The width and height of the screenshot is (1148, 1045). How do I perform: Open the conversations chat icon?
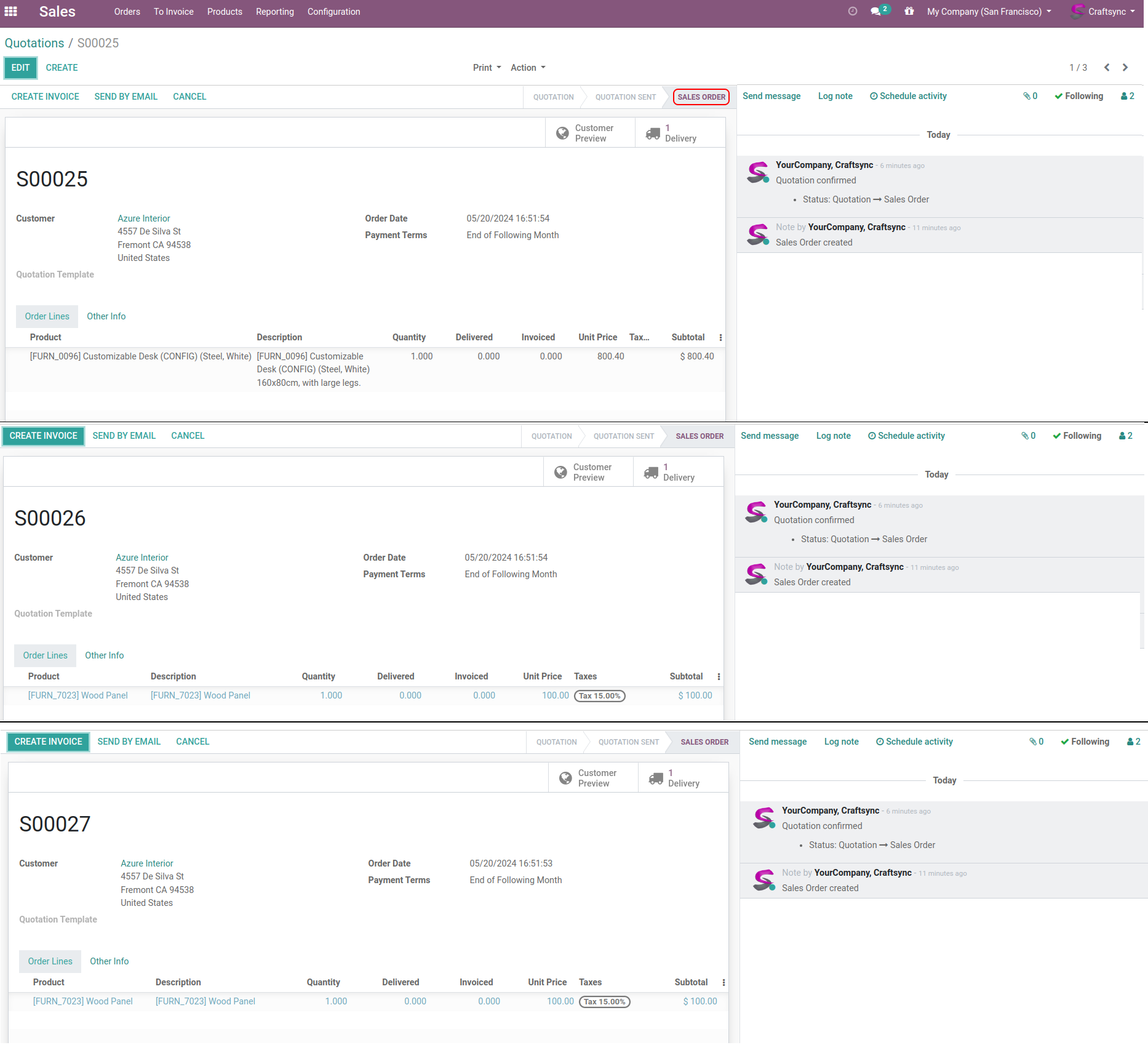(876, 12)
